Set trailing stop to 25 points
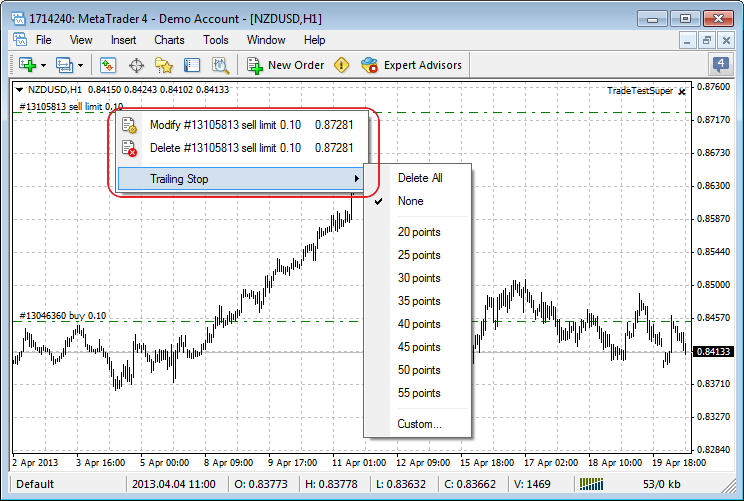This screenshot has width=744, height=501. (419, 255)
